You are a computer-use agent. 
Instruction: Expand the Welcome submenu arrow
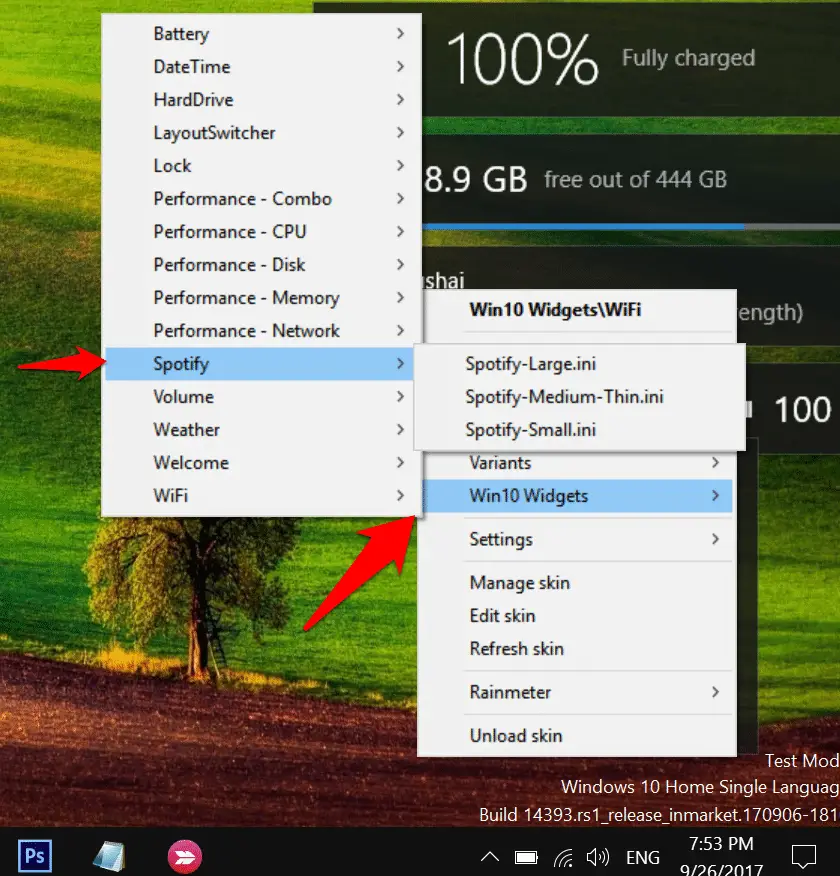(400, 463)
